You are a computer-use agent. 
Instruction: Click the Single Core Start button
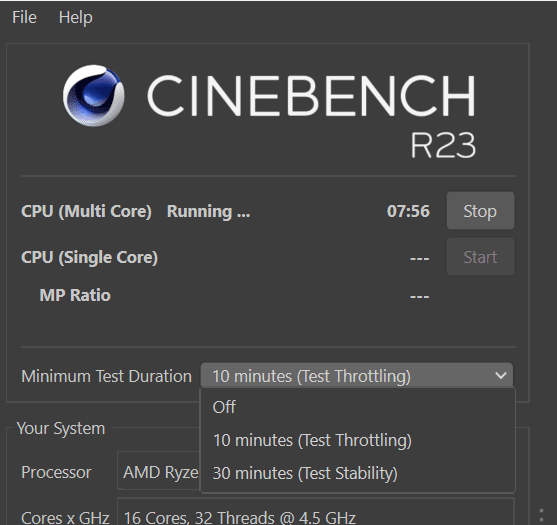(480, 257)
